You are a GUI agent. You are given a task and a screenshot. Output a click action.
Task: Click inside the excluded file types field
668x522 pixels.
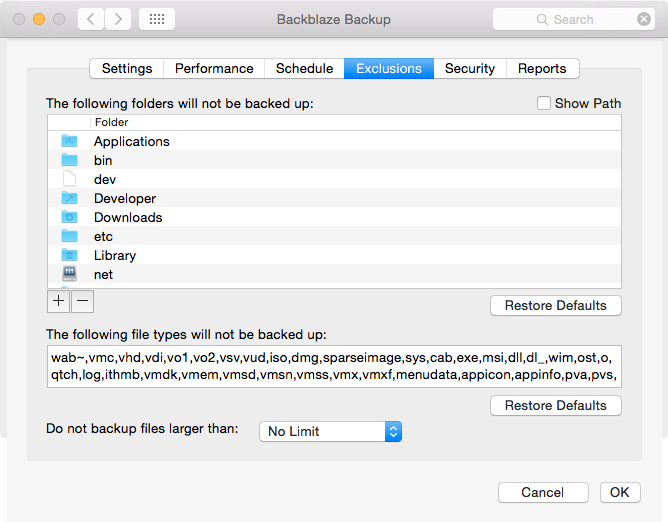[x=334, y=367]
